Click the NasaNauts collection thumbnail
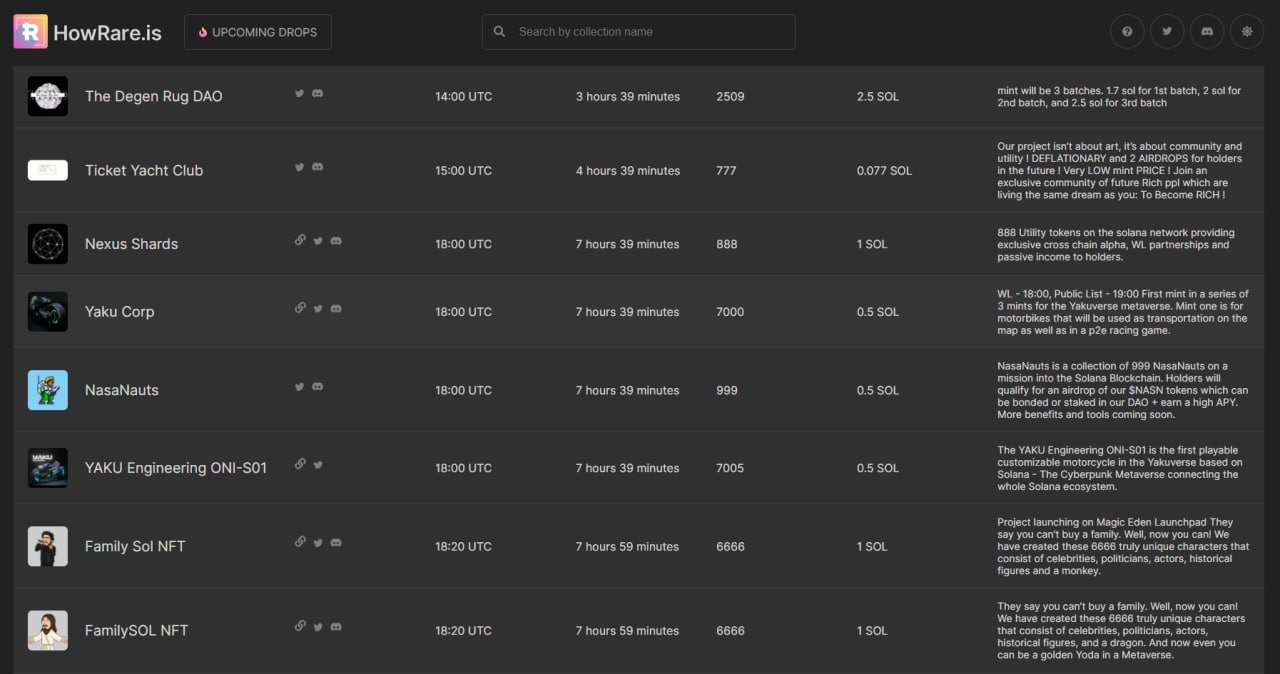 tap(48, 390)
